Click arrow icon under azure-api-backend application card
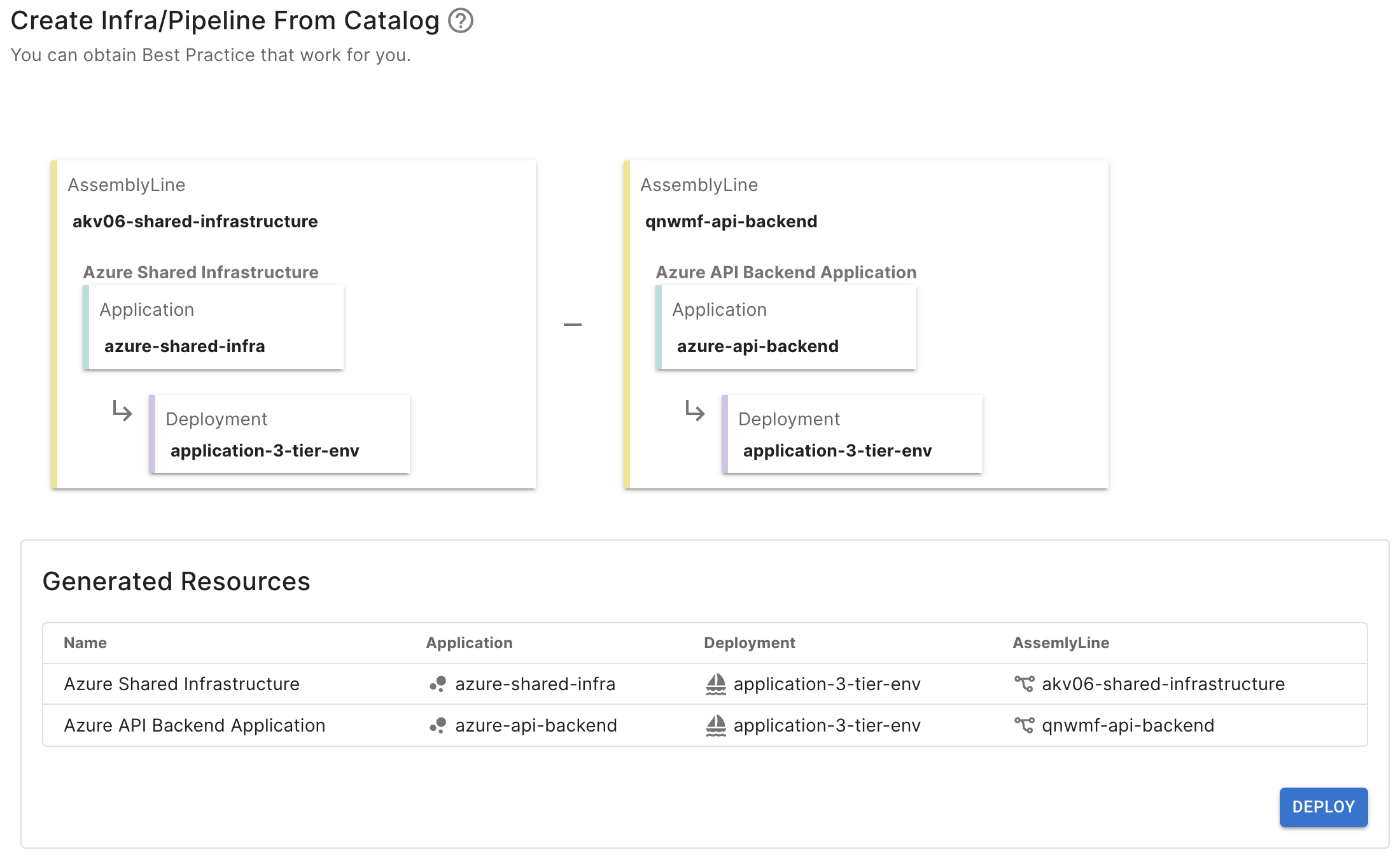 pyautogui.click(x=695, y=411)
